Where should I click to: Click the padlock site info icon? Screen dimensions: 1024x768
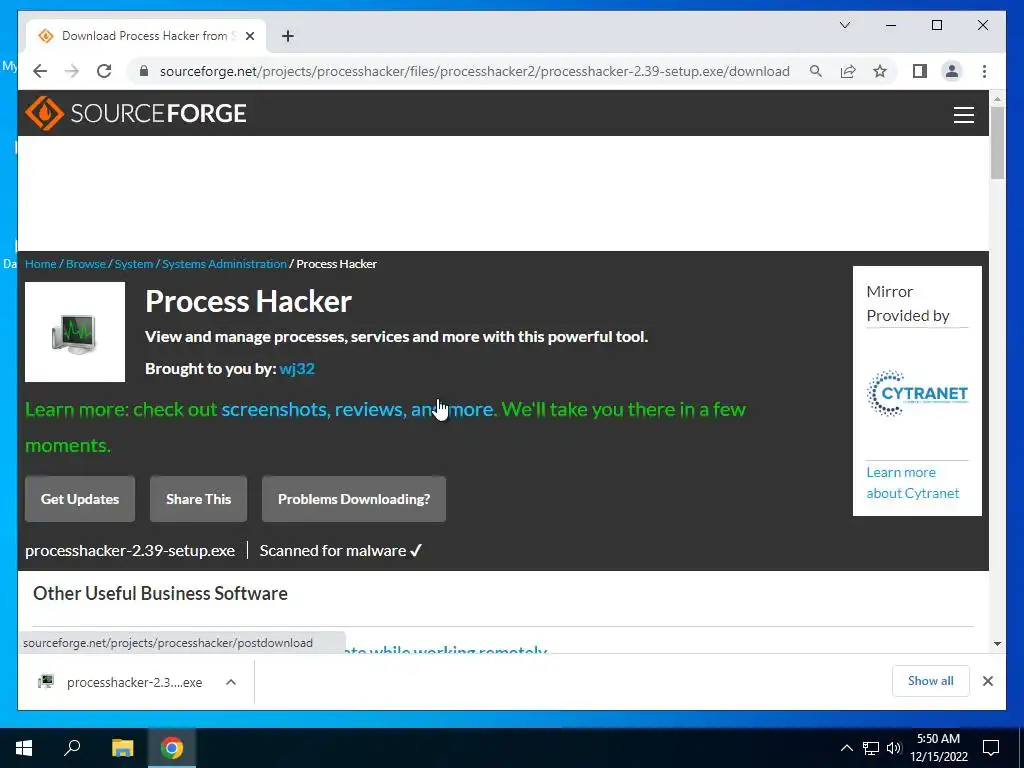point(144,71)
